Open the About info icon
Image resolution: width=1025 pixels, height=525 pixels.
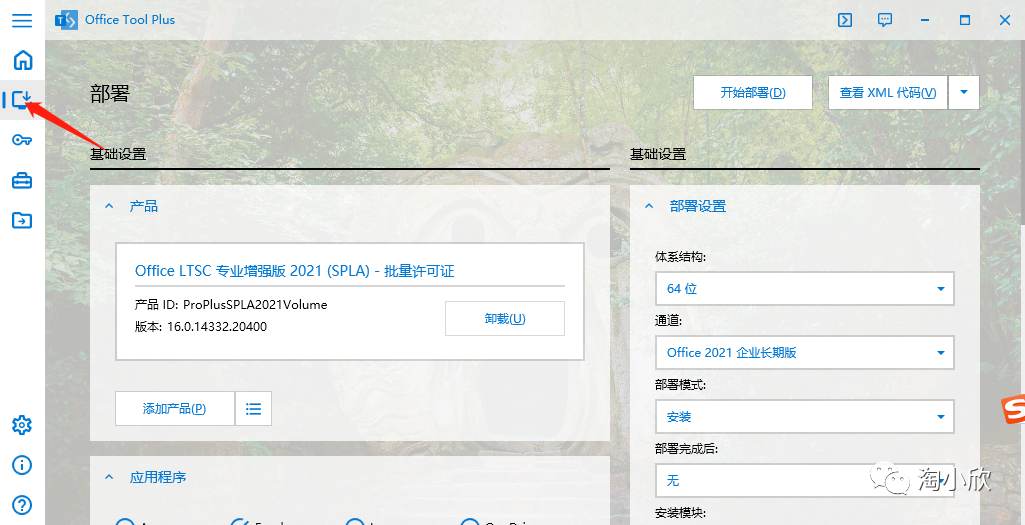pyautogui.click(x=22, y=466)
